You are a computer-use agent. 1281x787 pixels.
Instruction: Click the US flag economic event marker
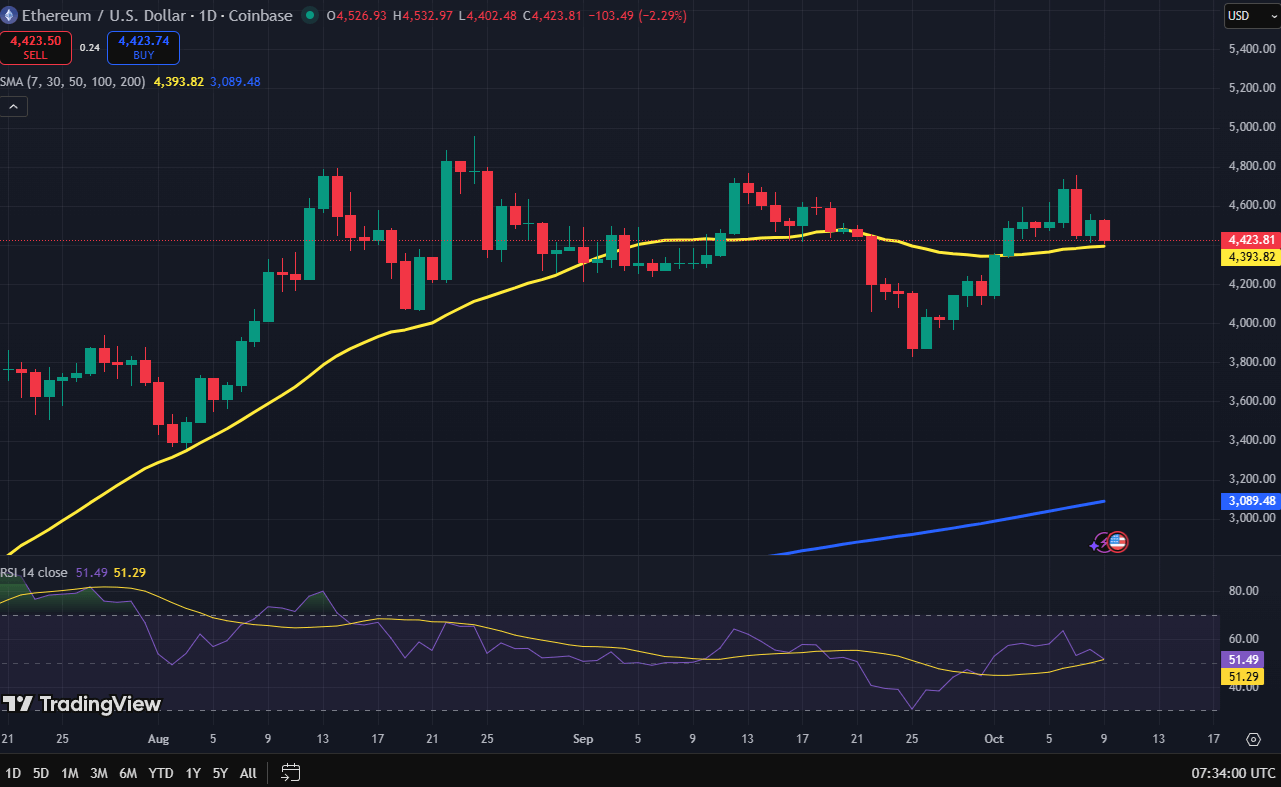(x=1117, y=542)
